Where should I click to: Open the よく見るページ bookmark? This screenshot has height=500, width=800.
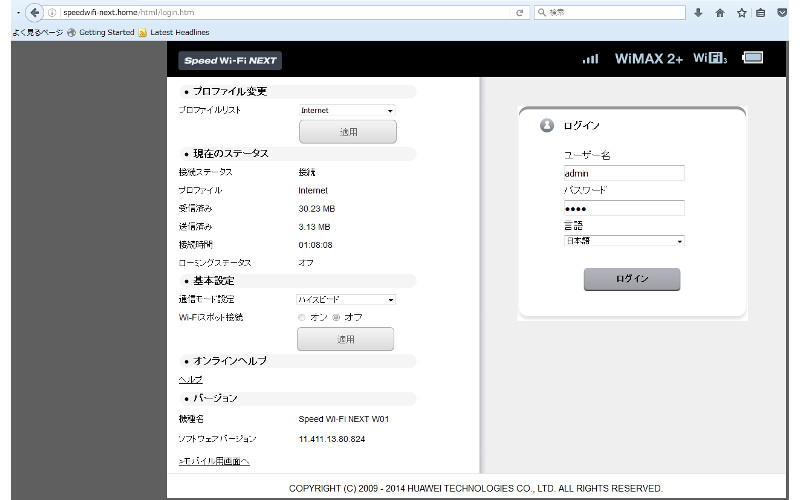click(38, 32)
